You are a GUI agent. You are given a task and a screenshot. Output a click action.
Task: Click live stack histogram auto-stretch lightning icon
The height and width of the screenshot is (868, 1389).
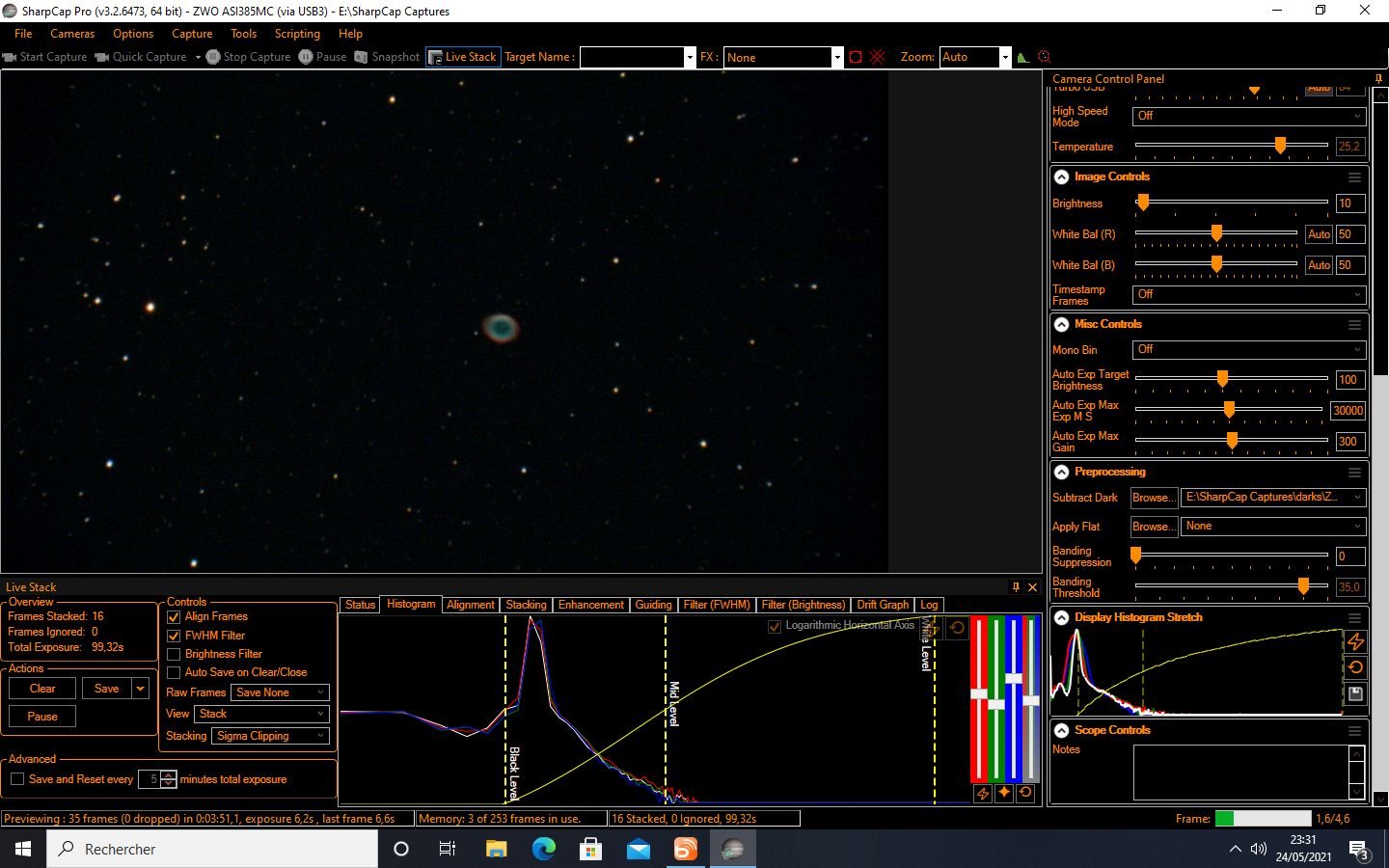(982, 793)
